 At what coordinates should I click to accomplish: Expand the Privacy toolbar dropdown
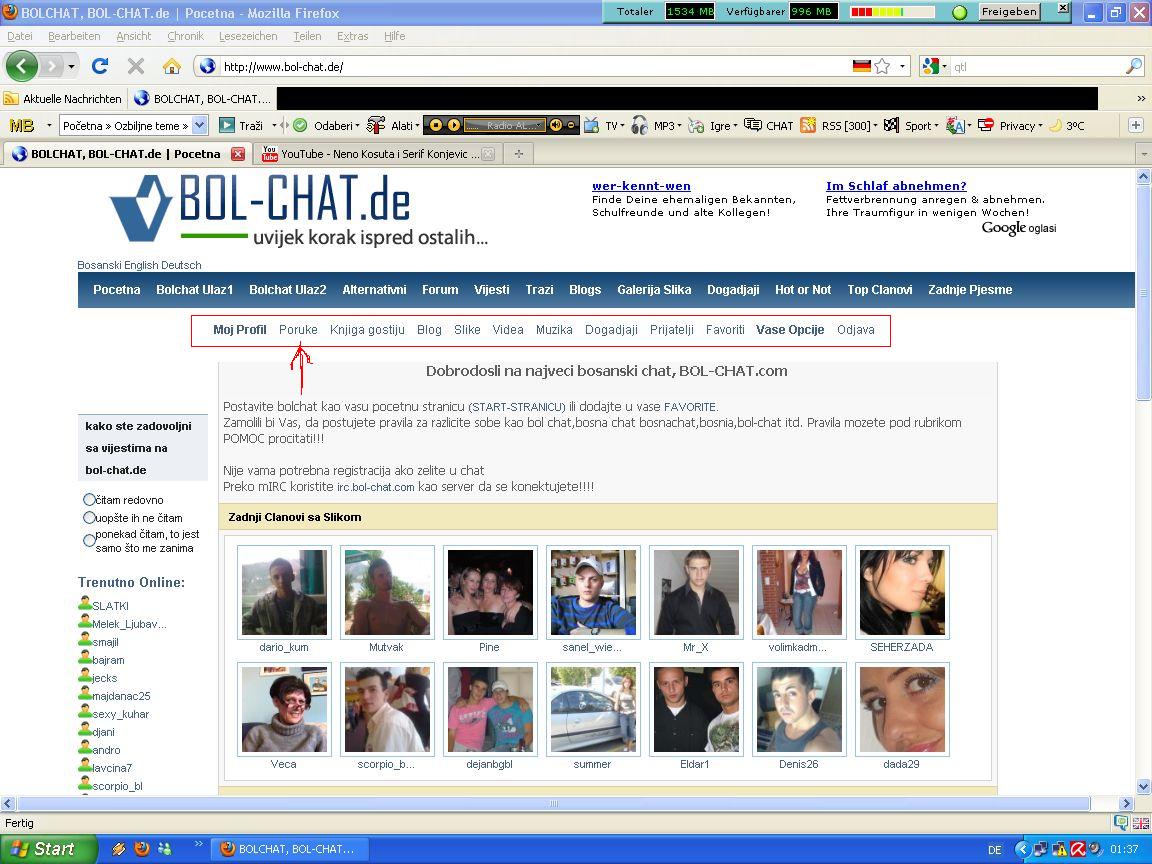pos(1010,126)
